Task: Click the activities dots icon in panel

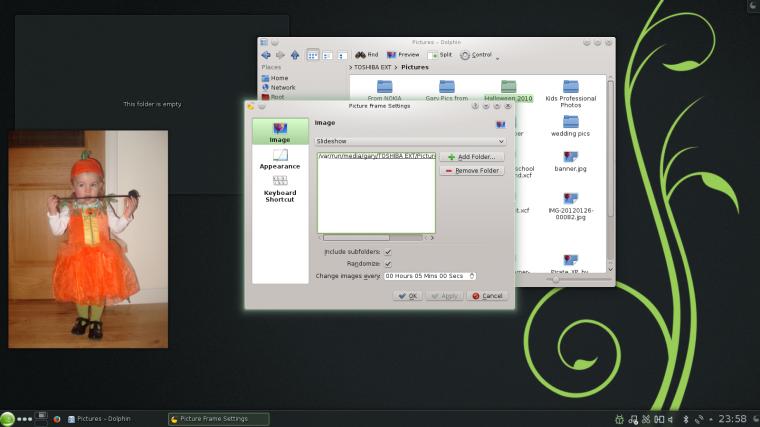Action: tap(24, 419)
